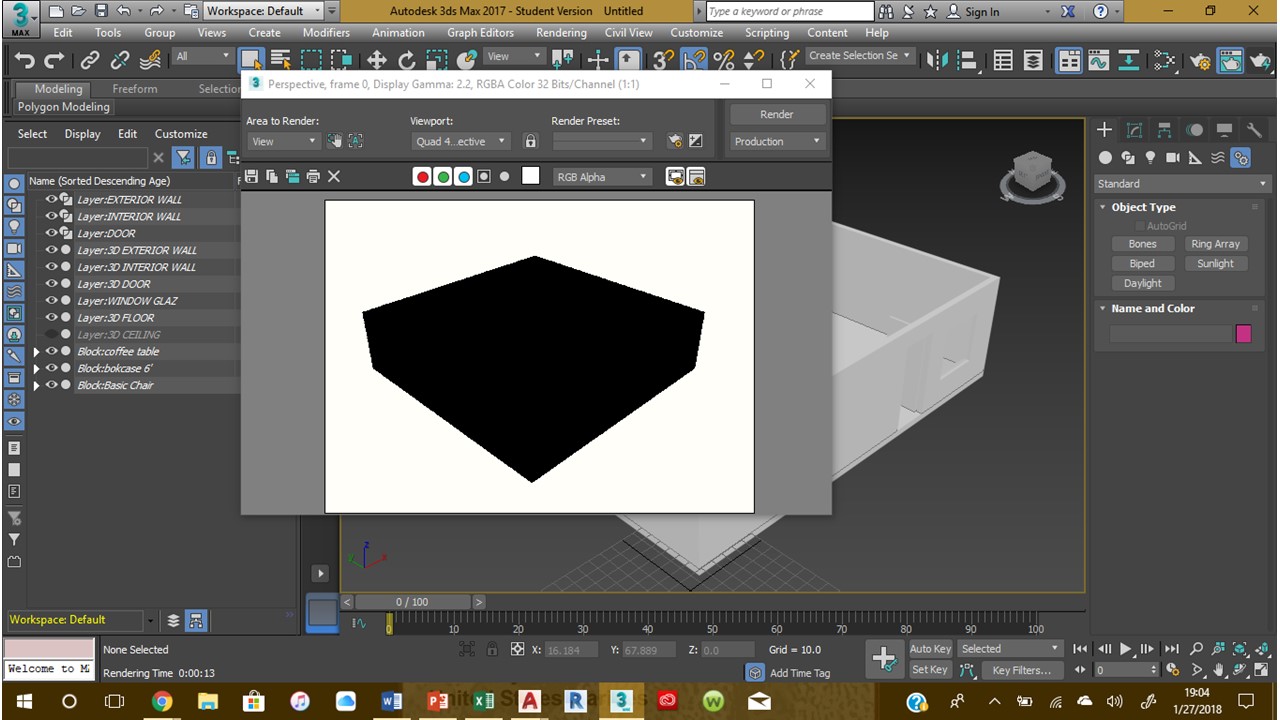Open the Rendering menu
The width and height of the screenshot is (1280, 720).
[x=561, y=32]
